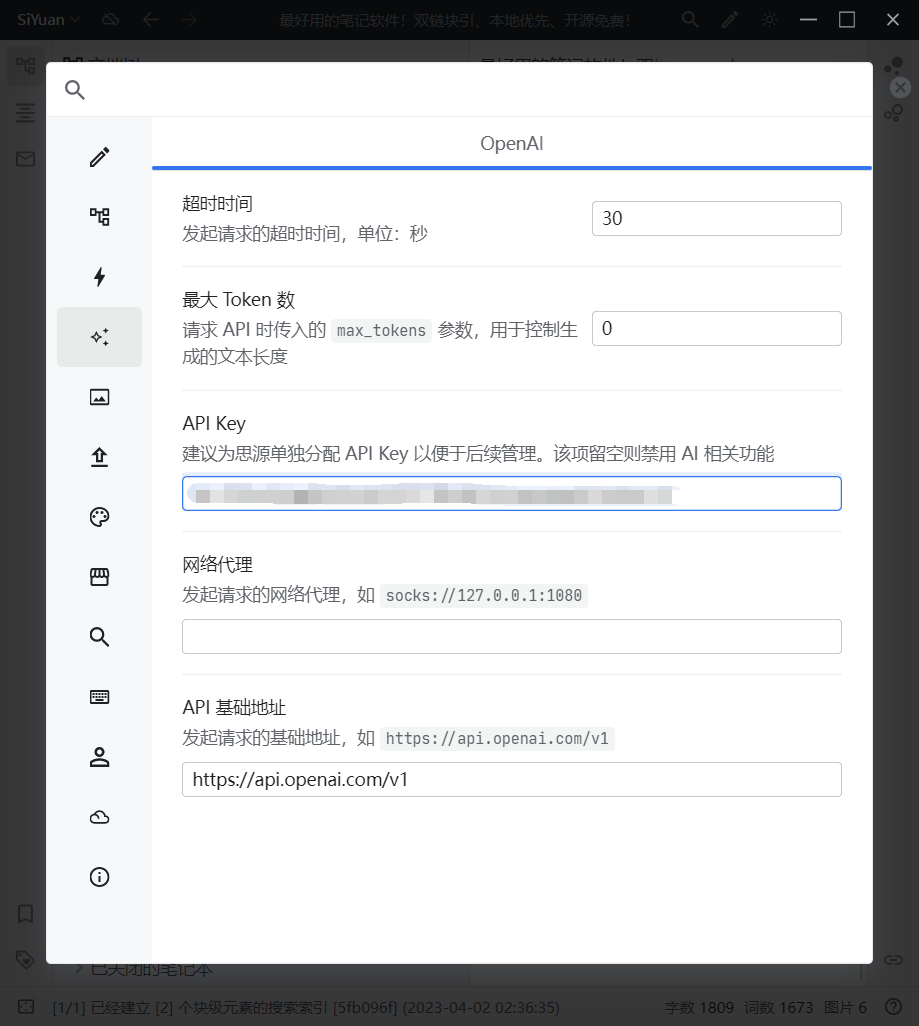Open the Bazaar marketplace settings icon

pyautogui.click(x=99, y=577)
